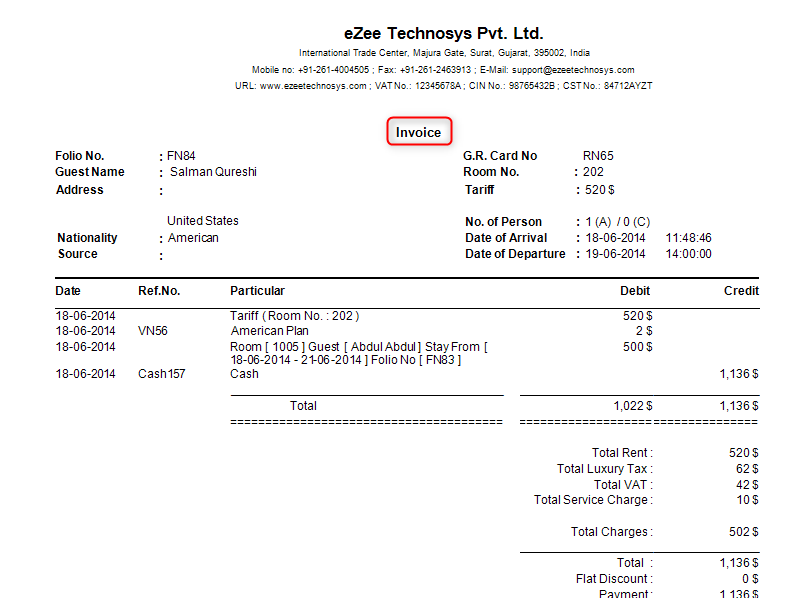Screen dimensions: 792x598
Task: Click Total Service Charge value 10 $
Action: point(747,500)
